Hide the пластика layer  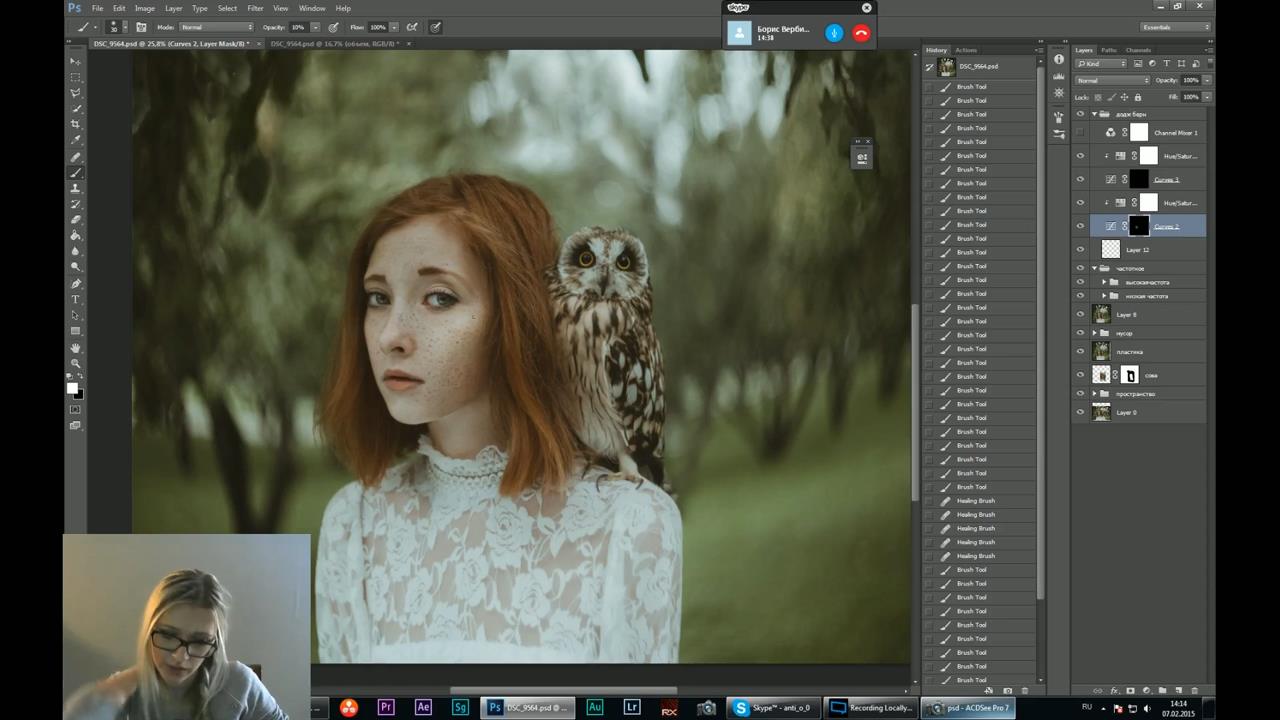1080,351
